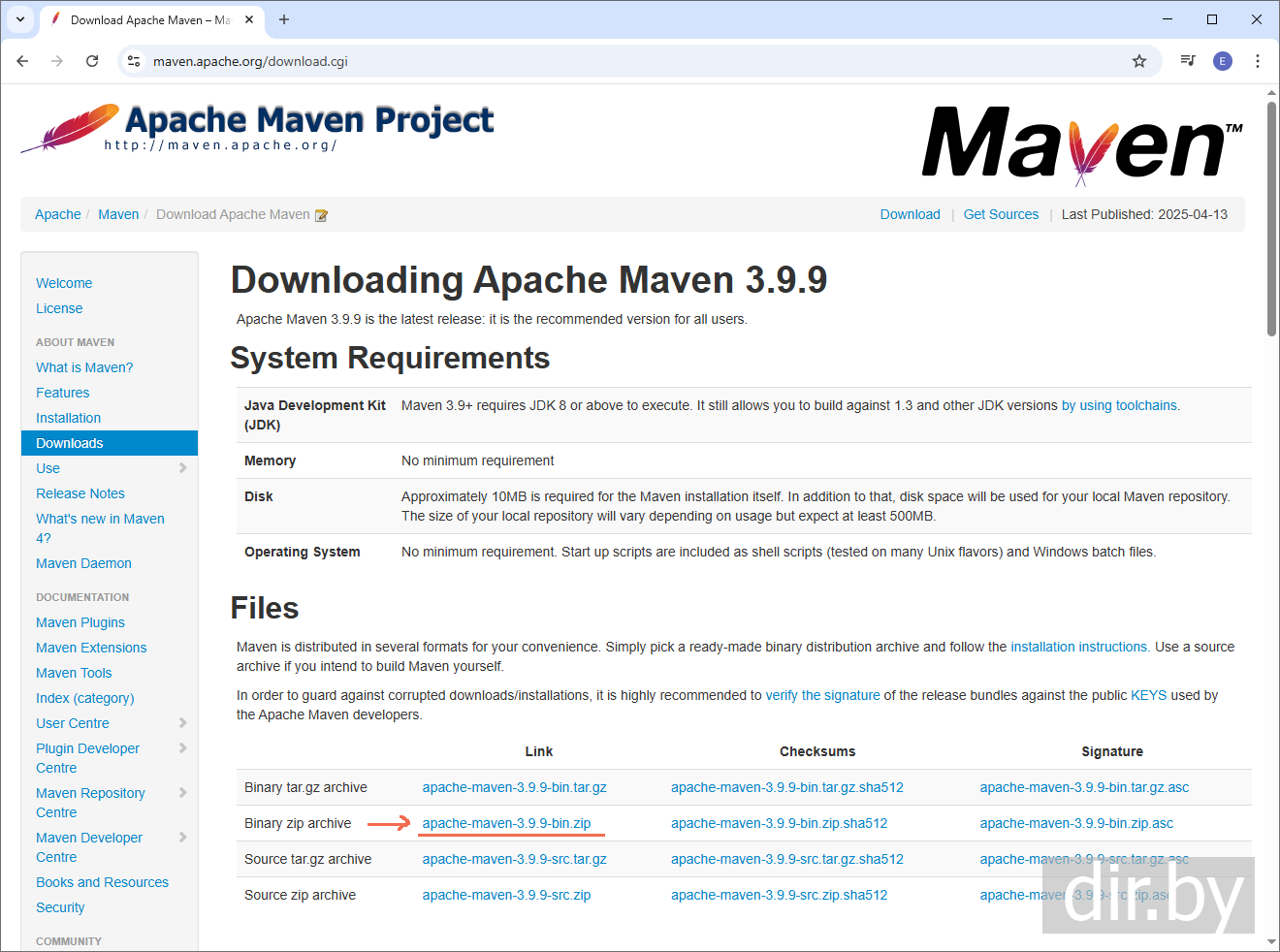Screen dimensions: 1280x952
Task: Open Welcome in the sidebar
Action: (x=64, y=283)
